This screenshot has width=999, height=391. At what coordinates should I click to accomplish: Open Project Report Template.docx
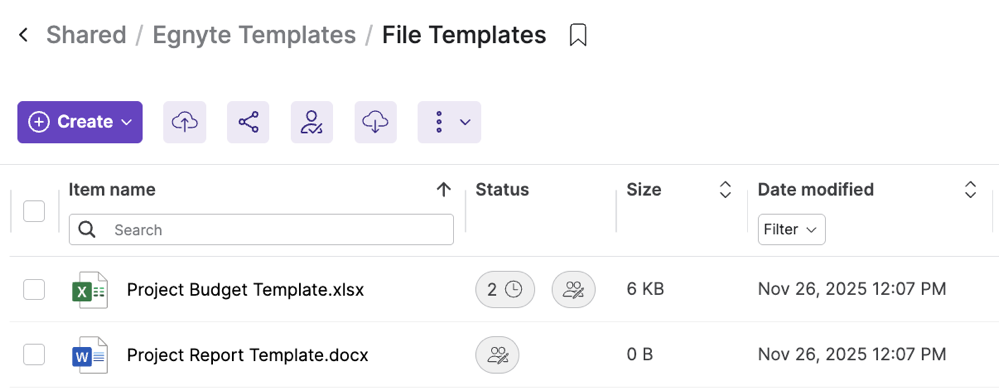point(248,355)
